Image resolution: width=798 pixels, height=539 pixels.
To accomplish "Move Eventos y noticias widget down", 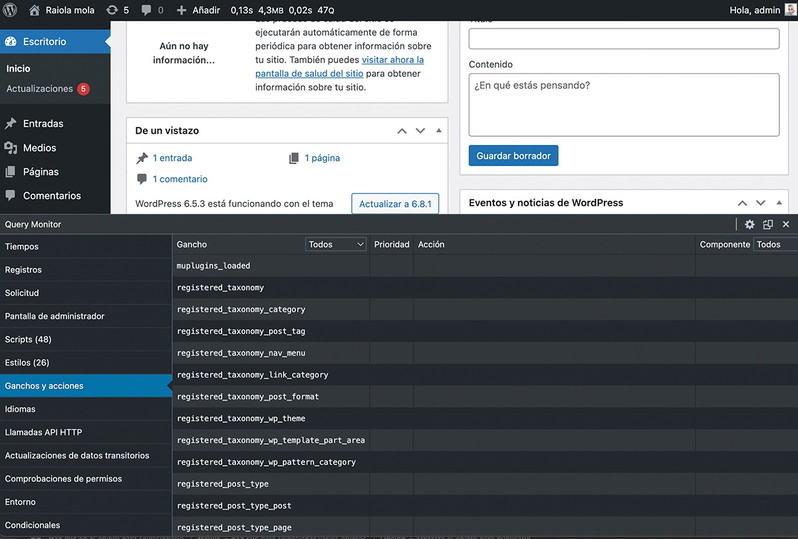I will 761,203.
